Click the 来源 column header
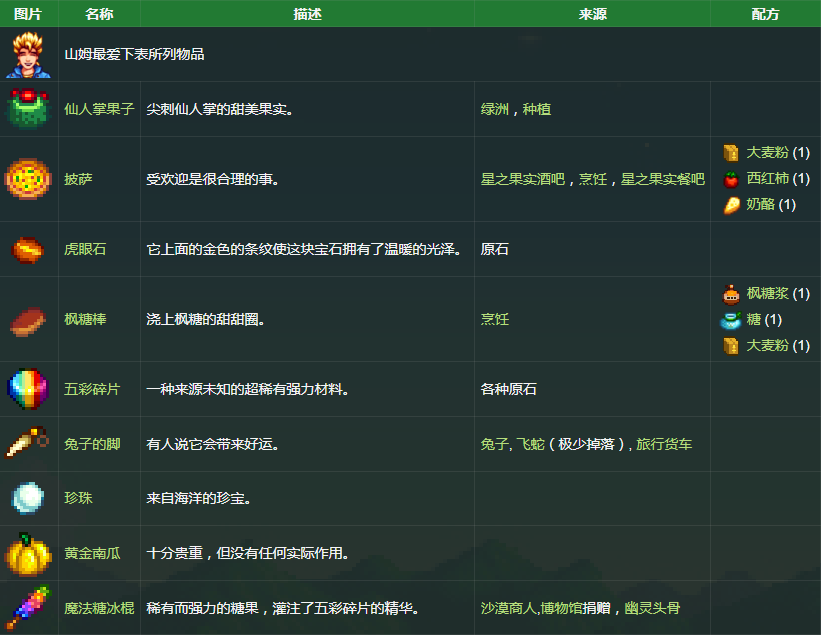Image resolution: width=821 pixels, height=635 pixels. point(593,14)
